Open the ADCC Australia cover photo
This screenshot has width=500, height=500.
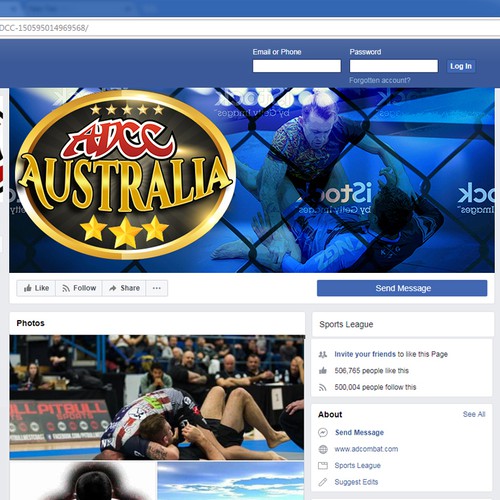coord(252,180)
